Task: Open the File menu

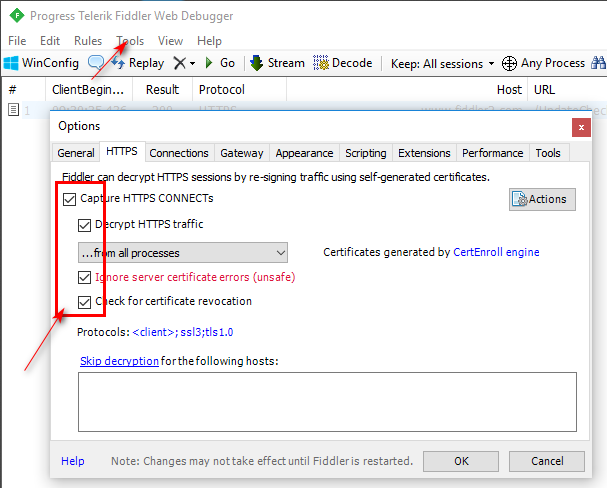Action: [x=17, y=41]
